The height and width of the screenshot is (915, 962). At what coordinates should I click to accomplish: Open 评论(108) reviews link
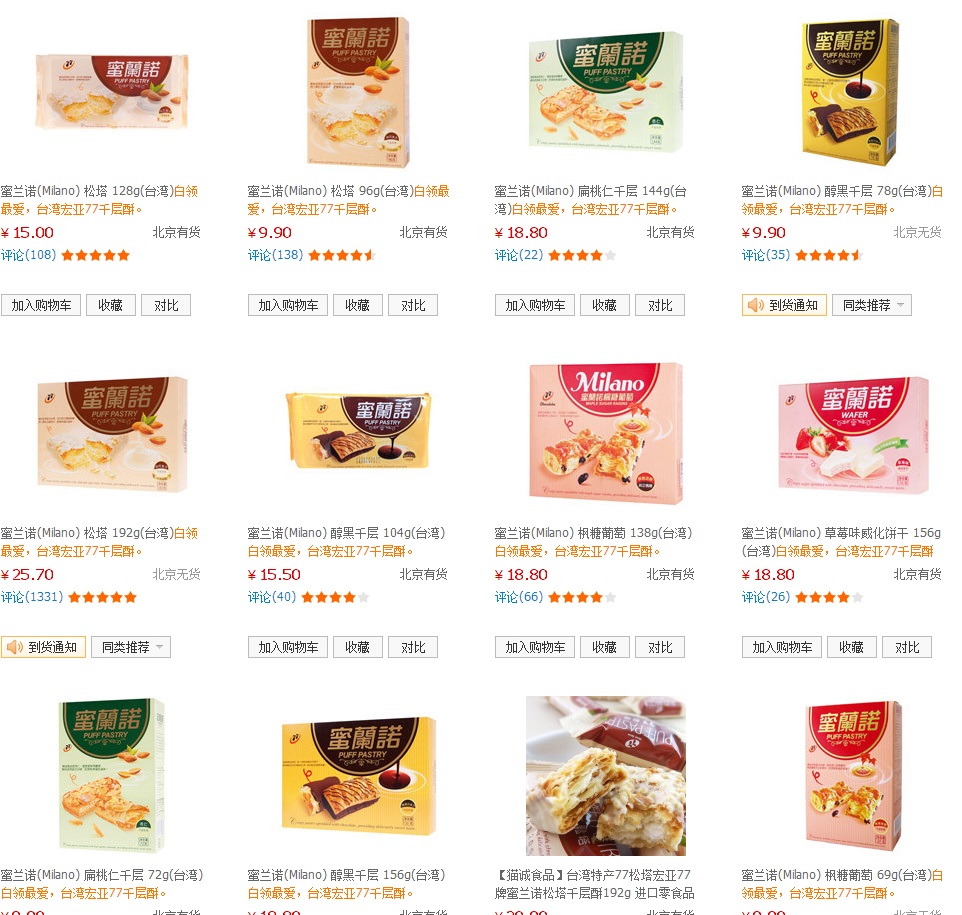[29, 255]
